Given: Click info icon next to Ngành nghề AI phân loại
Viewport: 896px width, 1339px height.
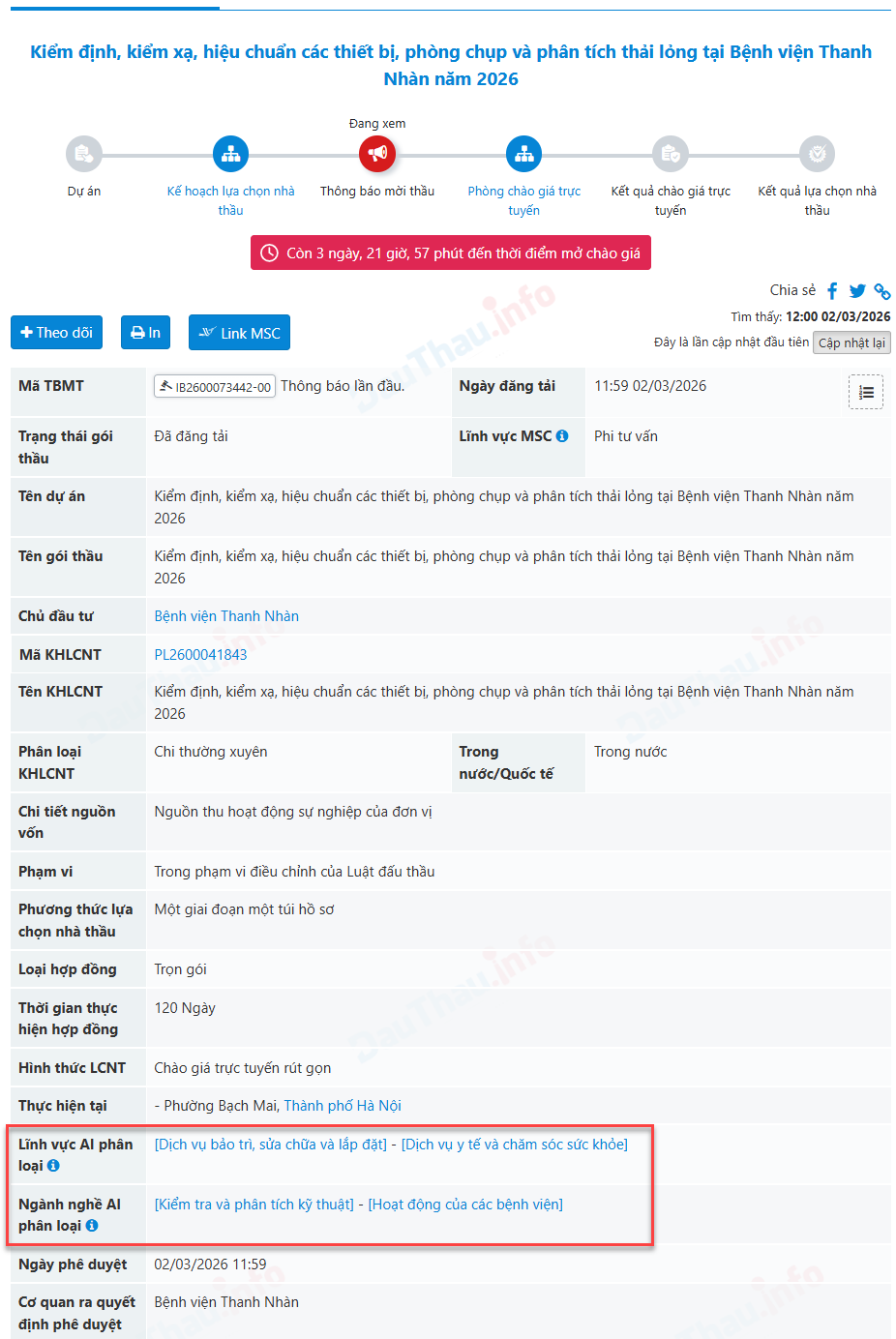Looking at the screenshot, I should pyautogui.click(x=92, y=1226).
